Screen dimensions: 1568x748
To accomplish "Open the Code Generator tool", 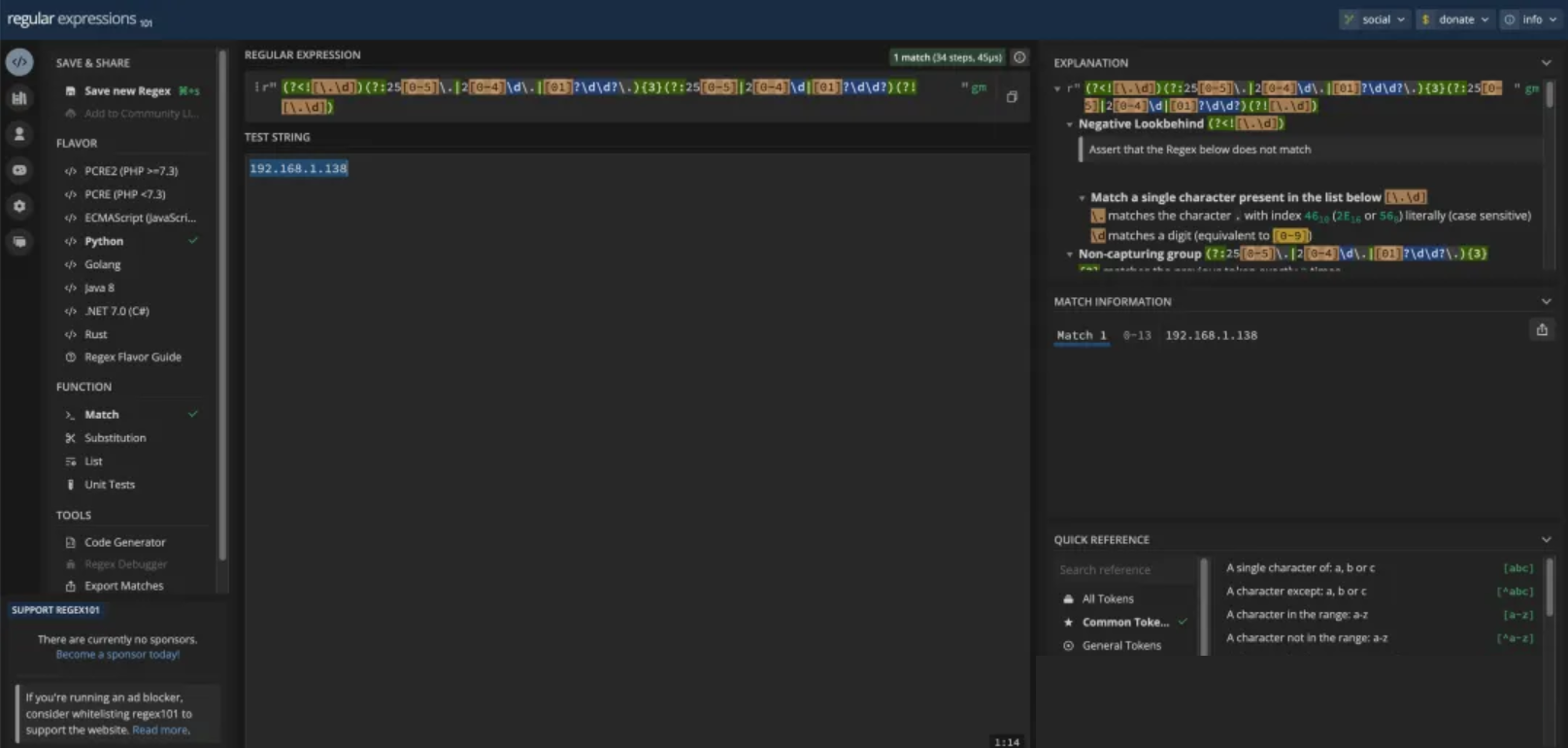I will tap(124, 542).
